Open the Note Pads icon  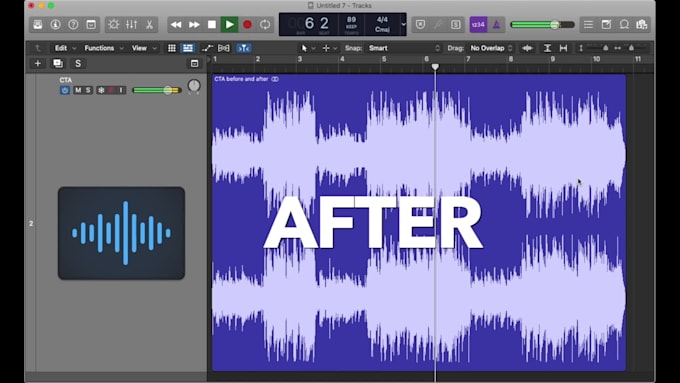(606, 25)
